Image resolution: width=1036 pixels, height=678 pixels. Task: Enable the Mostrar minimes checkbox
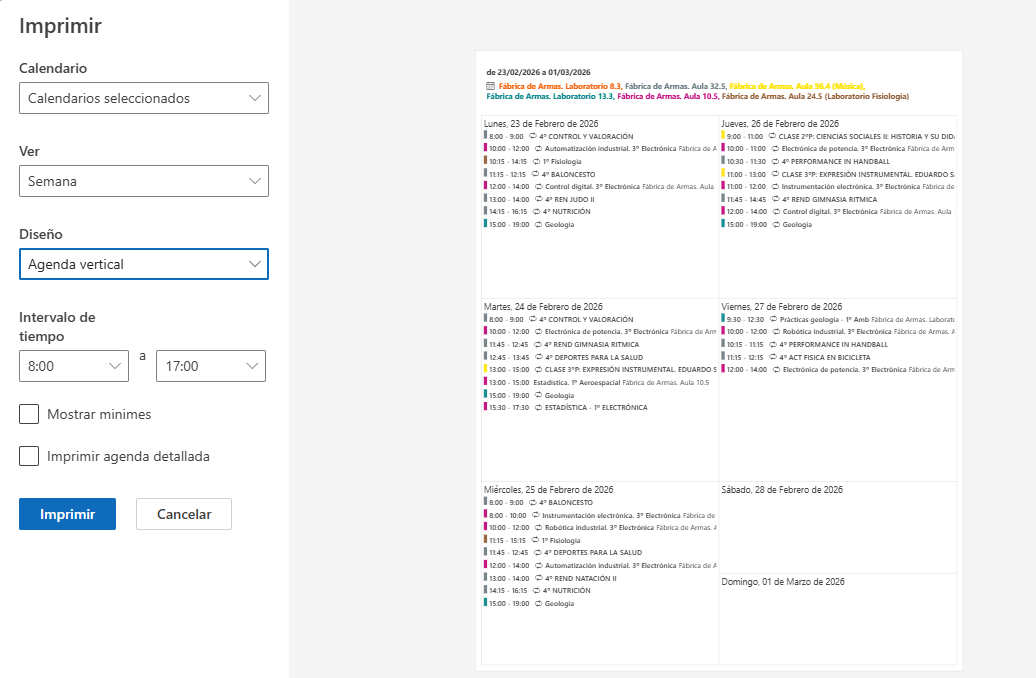[29, 414]
